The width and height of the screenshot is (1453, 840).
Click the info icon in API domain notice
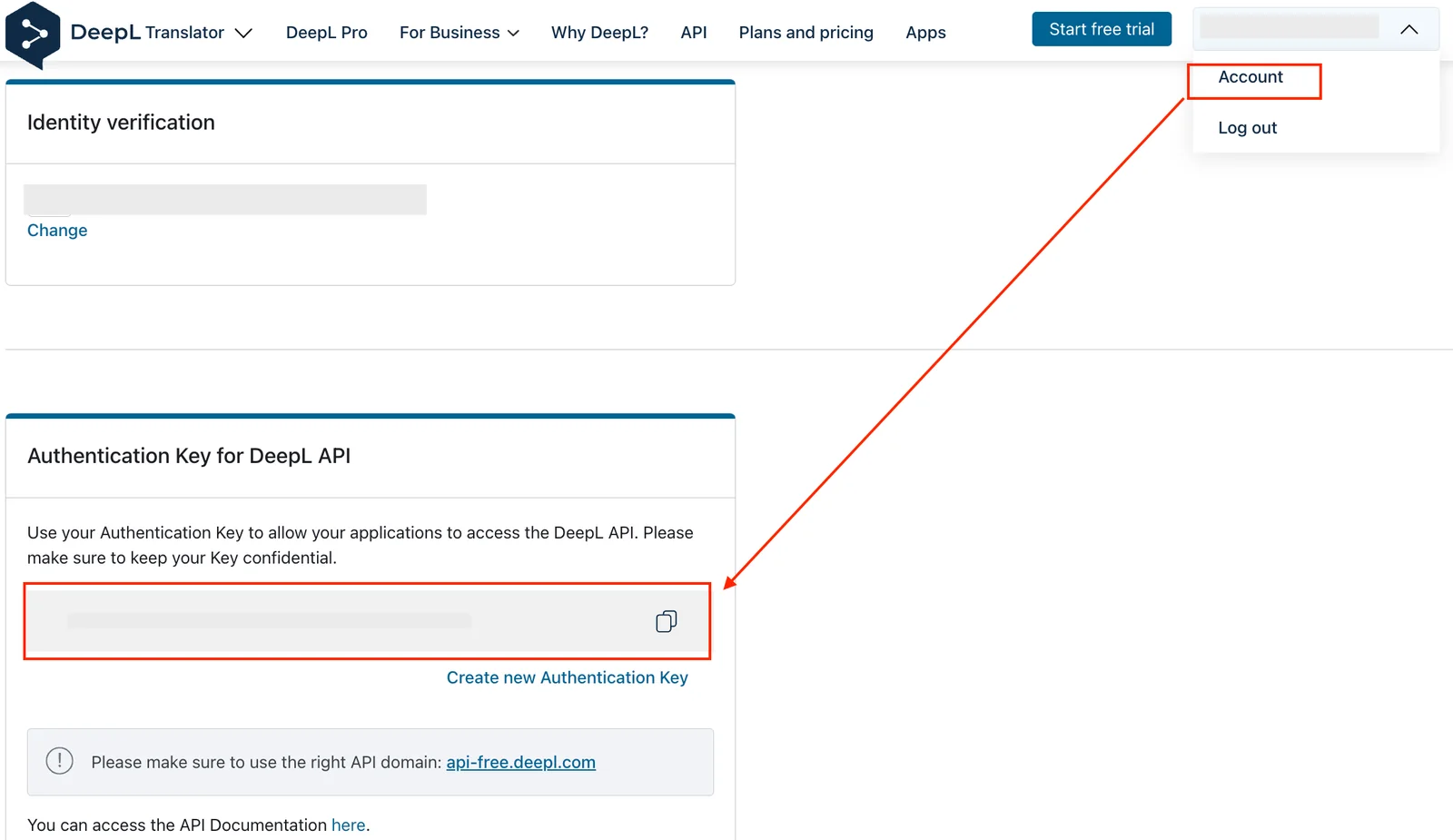click(x=60, y=761)
